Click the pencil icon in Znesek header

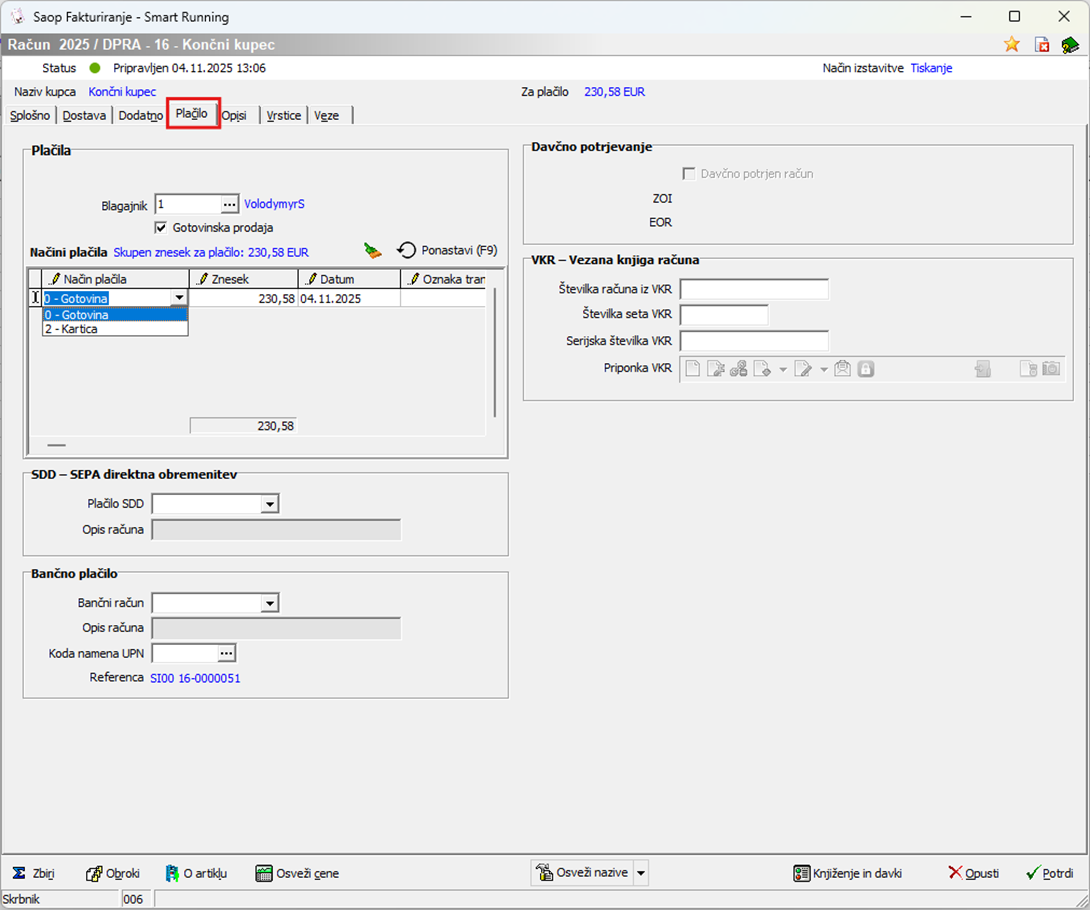[x=202, y=279]
